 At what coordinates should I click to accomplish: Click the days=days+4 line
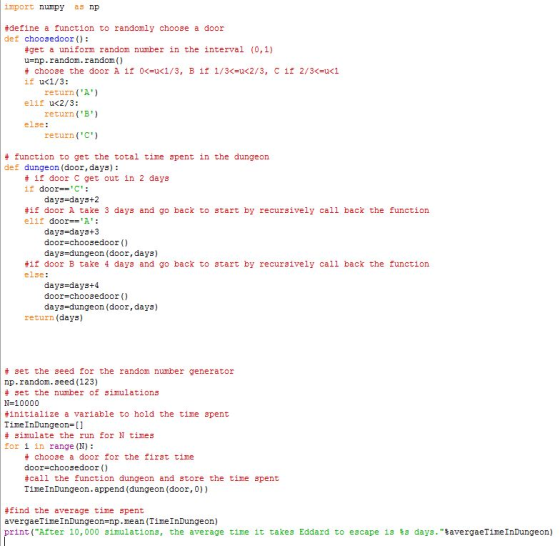point(72,285)
